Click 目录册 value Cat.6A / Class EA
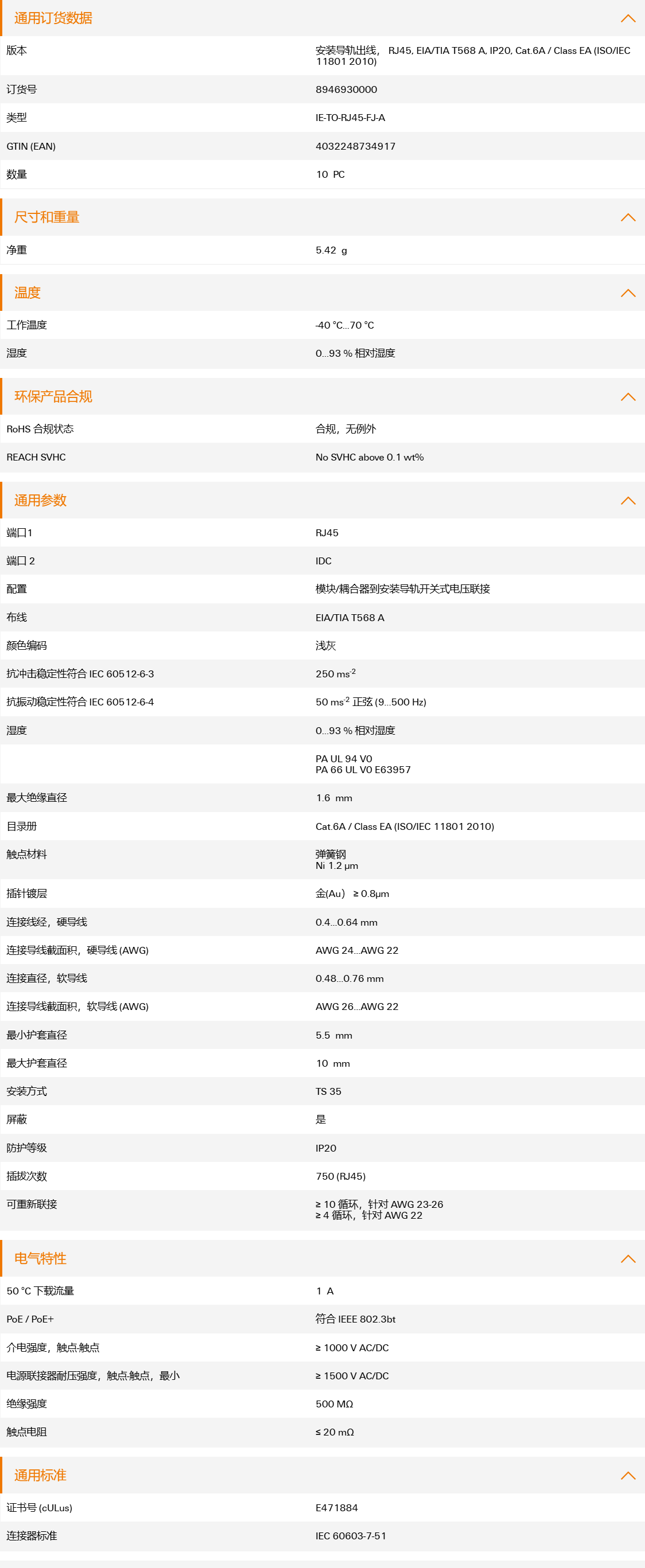 tap(405, 826)
